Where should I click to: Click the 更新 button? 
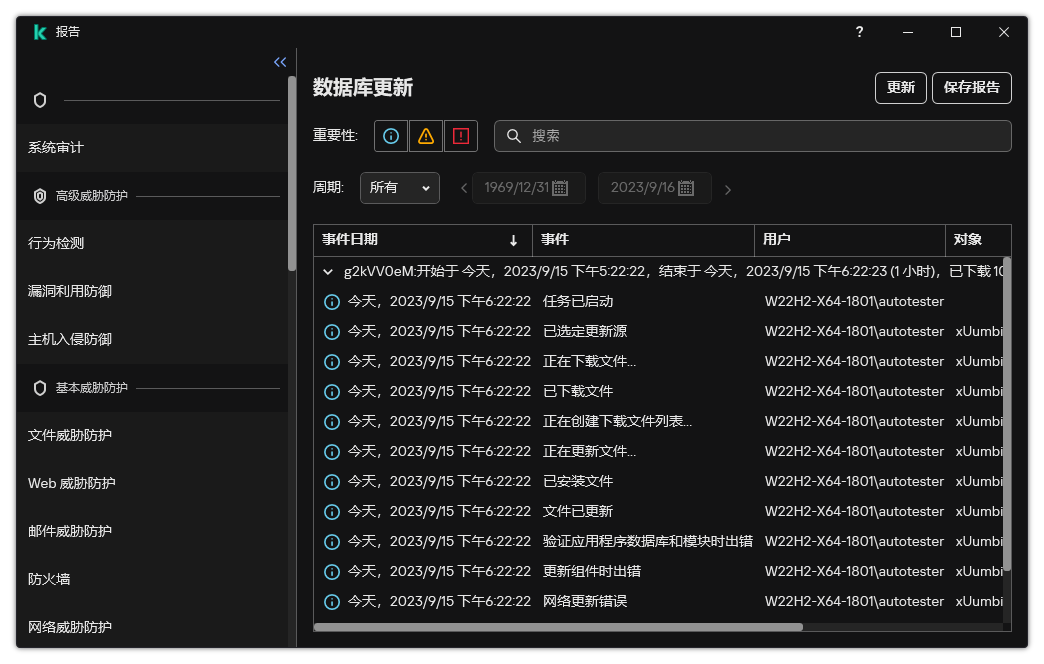pyautogui.click(x=899, y=88)
